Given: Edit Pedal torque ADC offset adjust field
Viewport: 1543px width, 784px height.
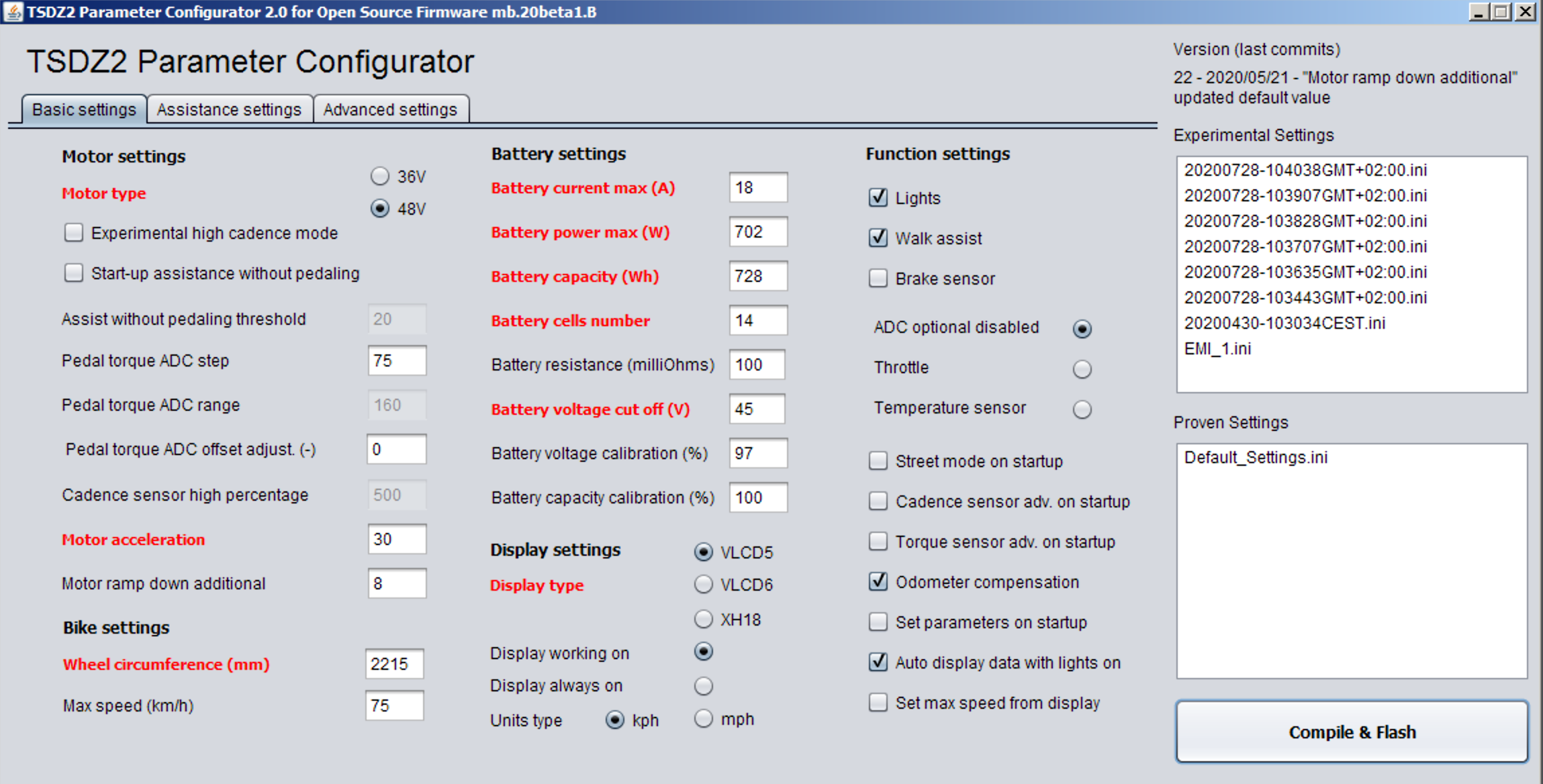Looking at the screenshot, I should (397, 449).
